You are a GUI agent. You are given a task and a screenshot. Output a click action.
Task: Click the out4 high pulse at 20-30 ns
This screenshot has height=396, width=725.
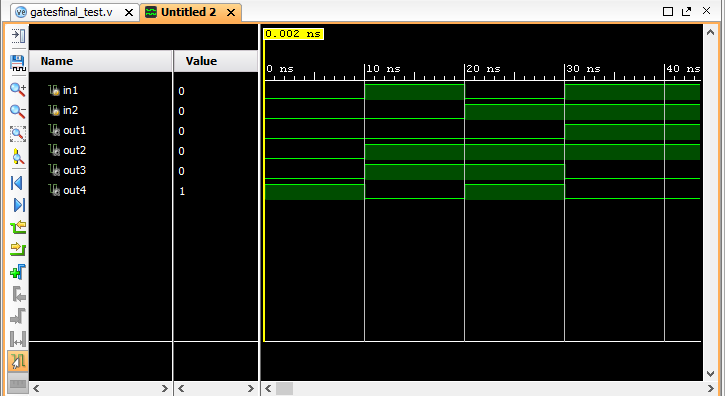click(514, 192)
